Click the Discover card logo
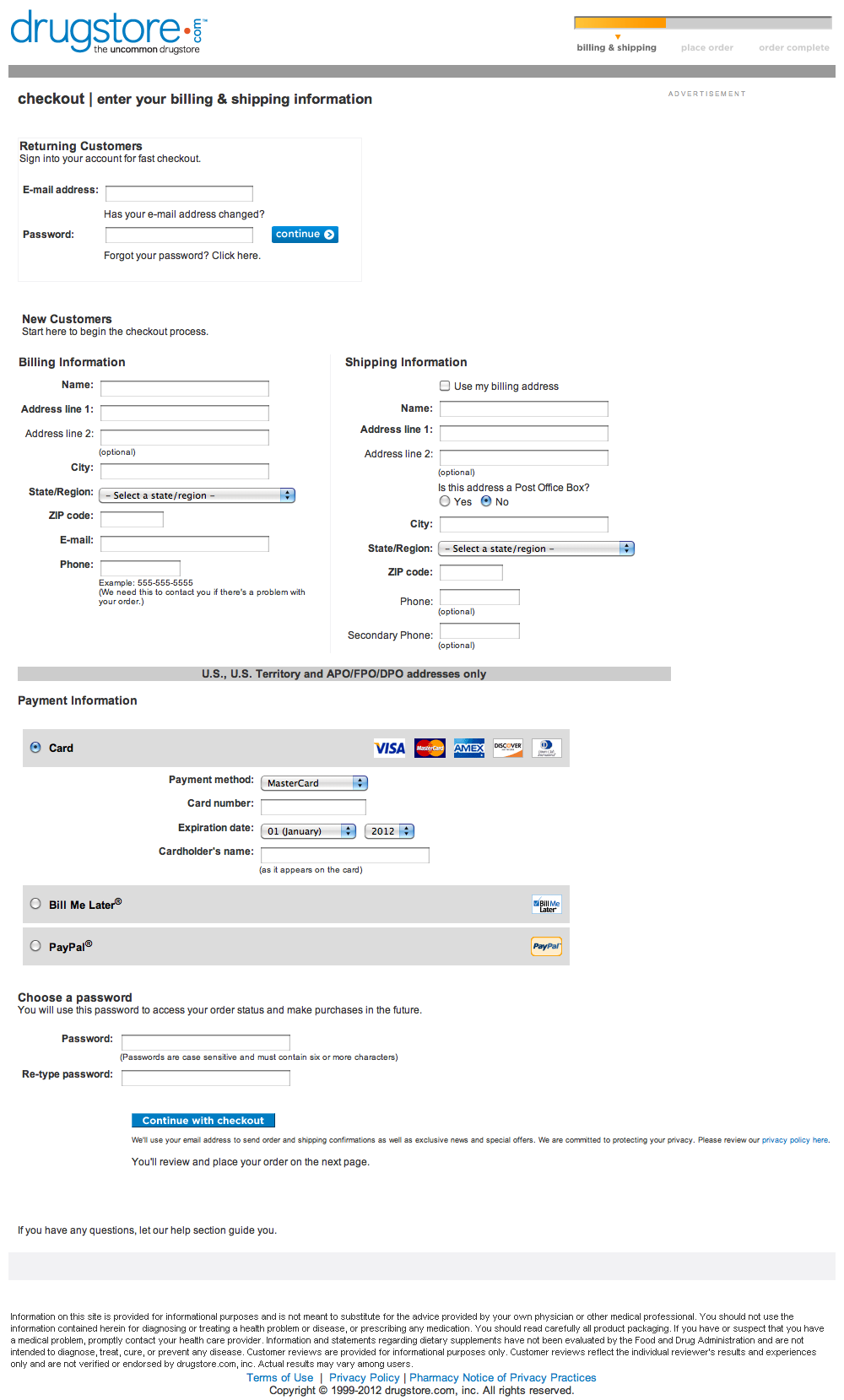Image resolution: width=844 pixels, height=1400 pixels. click(508, 749)
